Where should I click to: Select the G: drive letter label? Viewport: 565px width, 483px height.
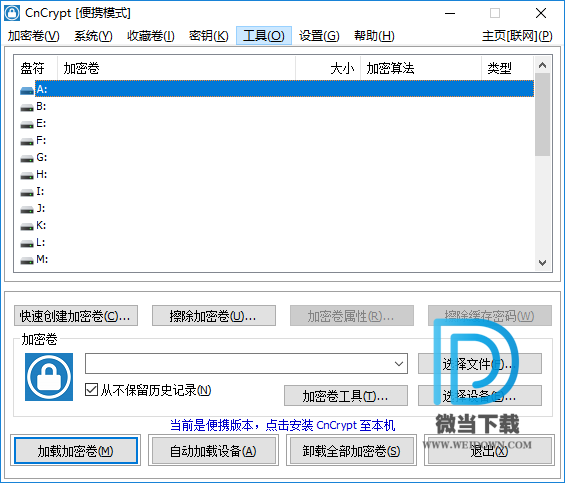point(42,157)
